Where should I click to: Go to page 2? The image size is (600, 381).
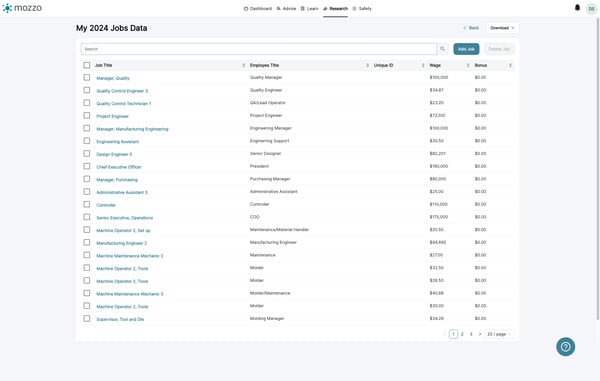pos(462,334)
